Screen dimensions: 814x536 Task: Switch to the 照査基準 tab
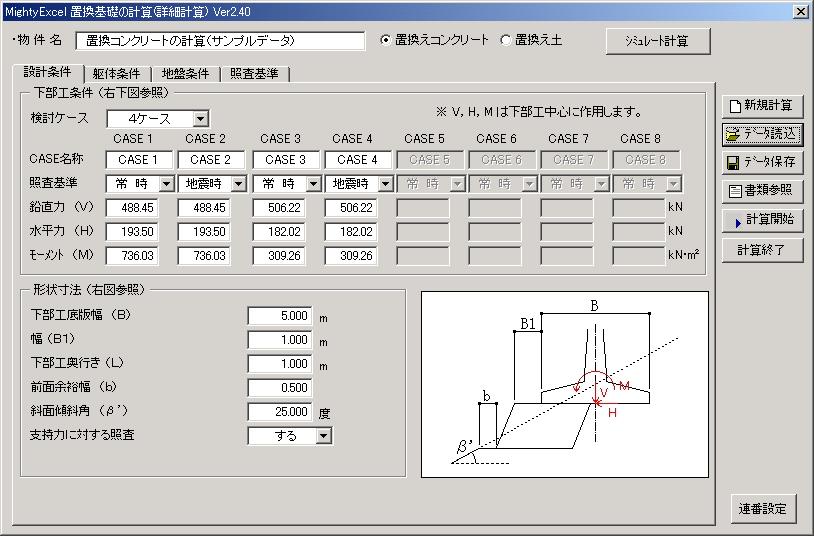pyautogui.click(x=254, y=74)
